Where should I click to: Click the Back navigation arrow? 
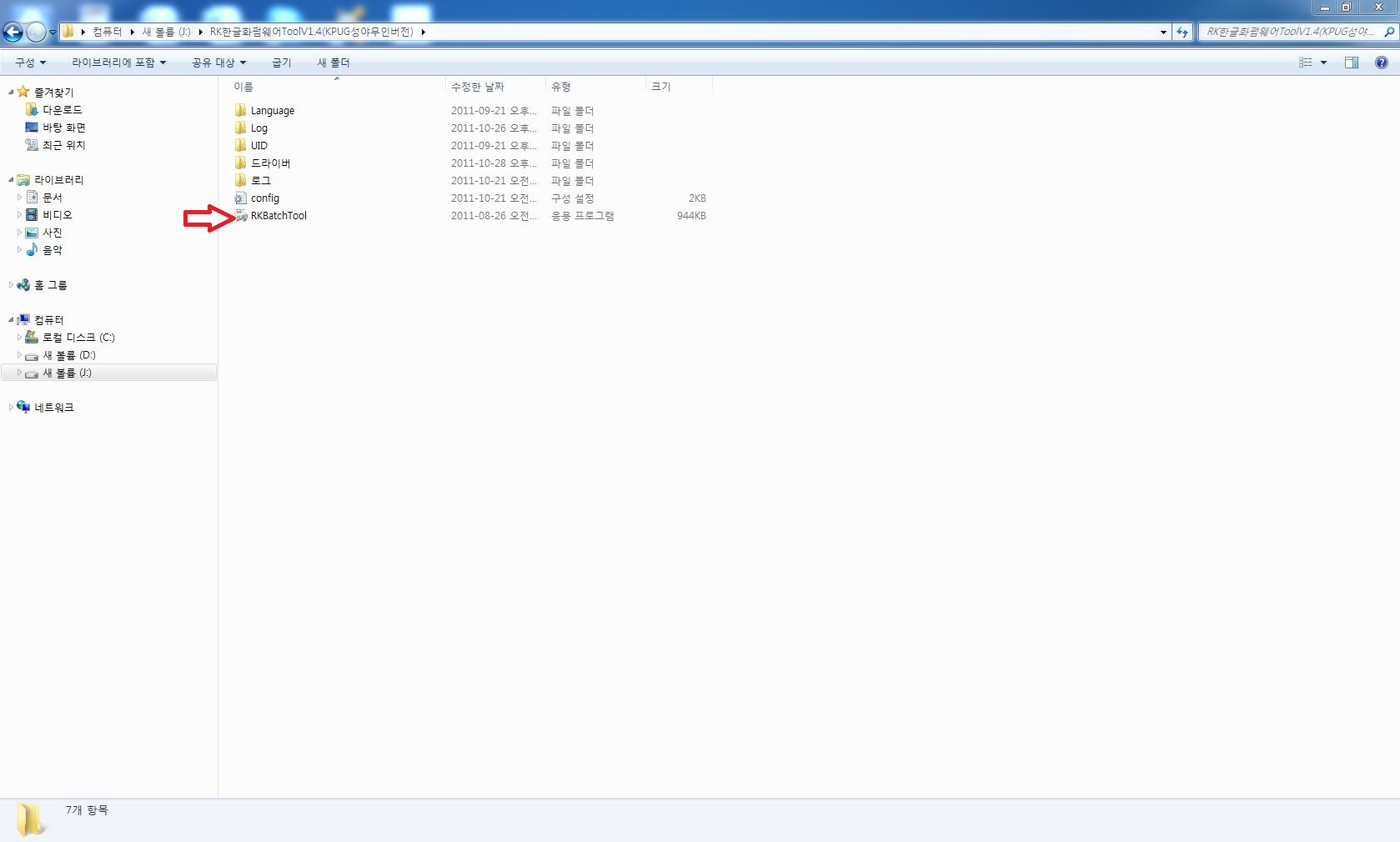(13, 32)
